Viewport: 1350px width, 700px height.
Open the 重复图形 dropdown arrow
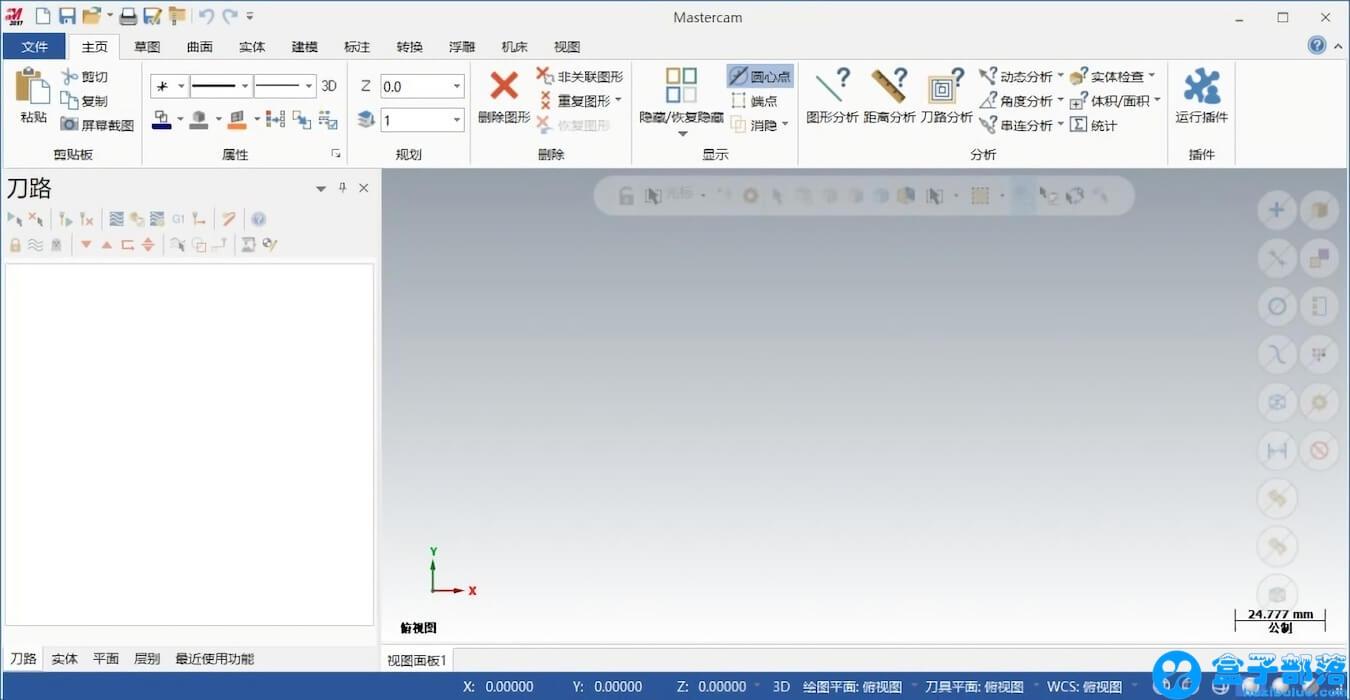tap(619, 100)
